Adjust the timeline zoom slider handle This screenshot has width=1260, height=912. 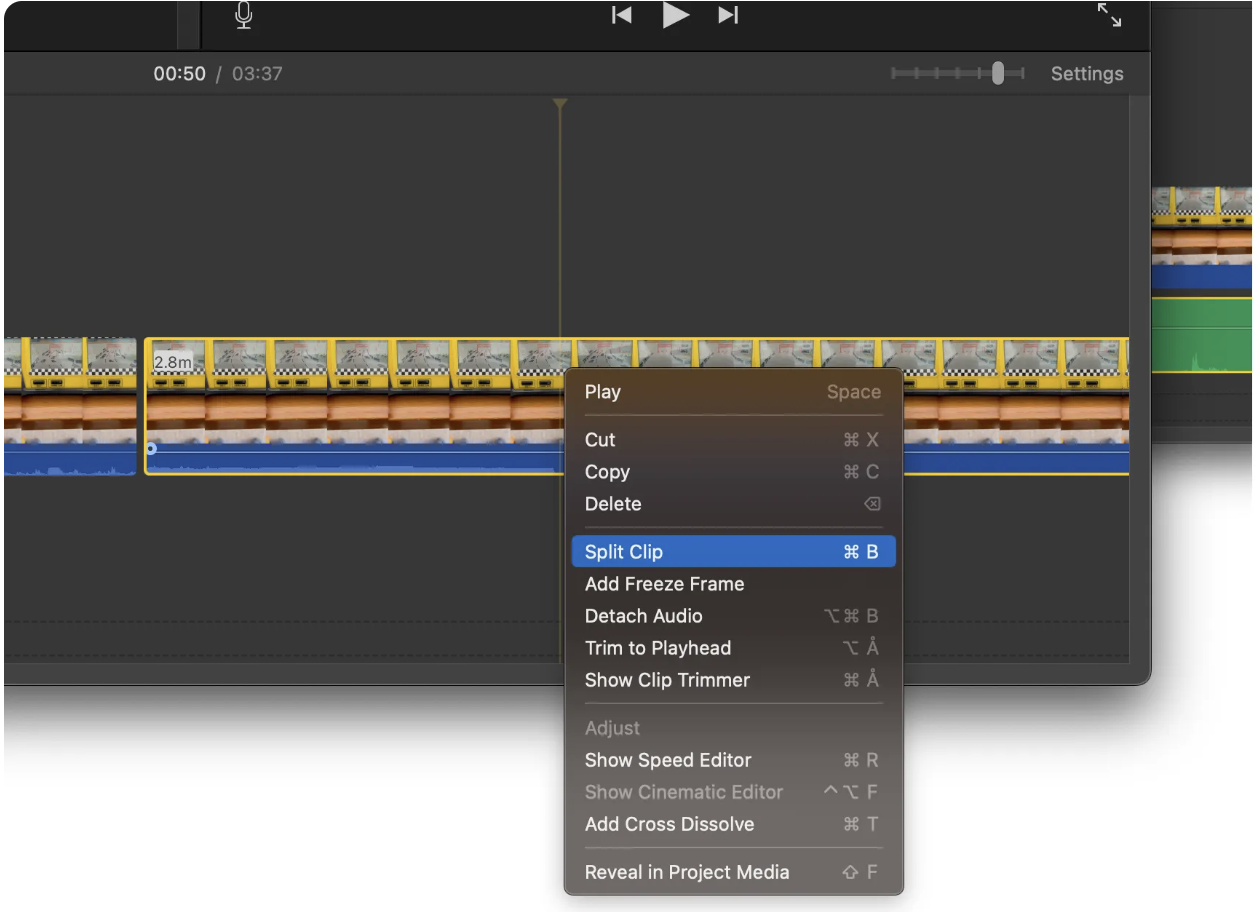pyautogui.click(x=997, y=73)
